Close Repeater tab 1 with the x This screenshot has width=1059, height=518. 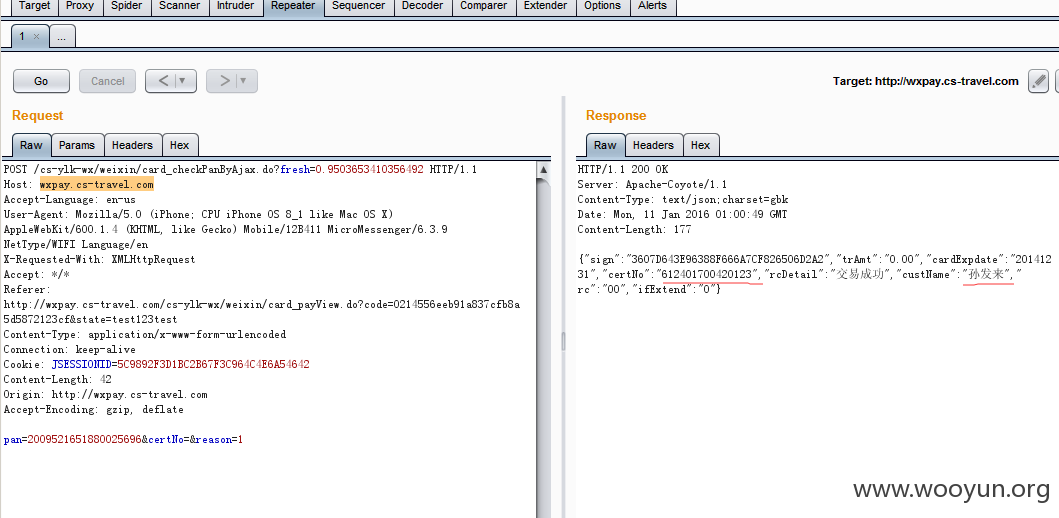(x=36, y=37)
